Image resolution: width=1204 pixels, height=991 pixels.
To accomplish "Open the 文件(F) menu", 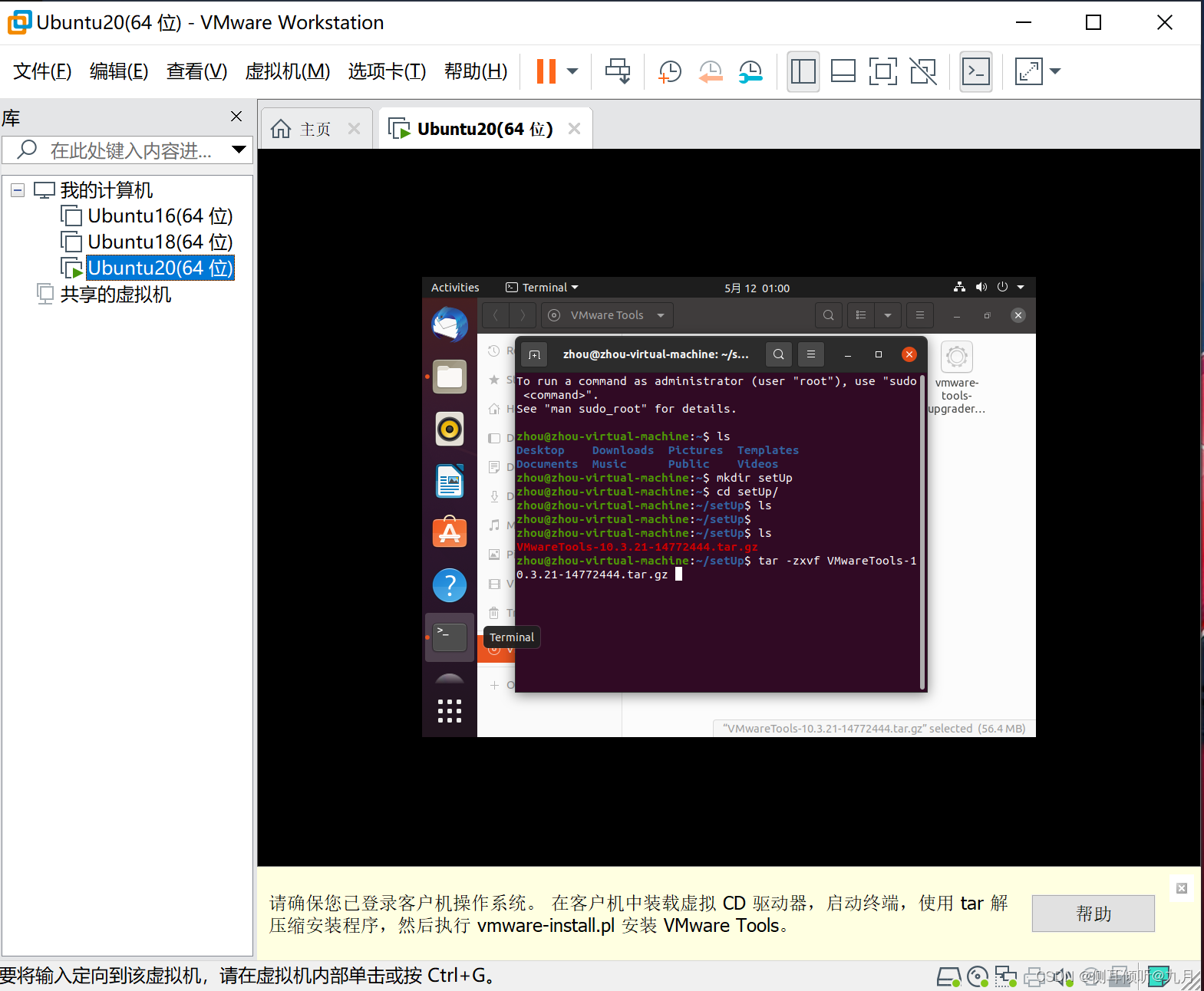I will (42, 71).
